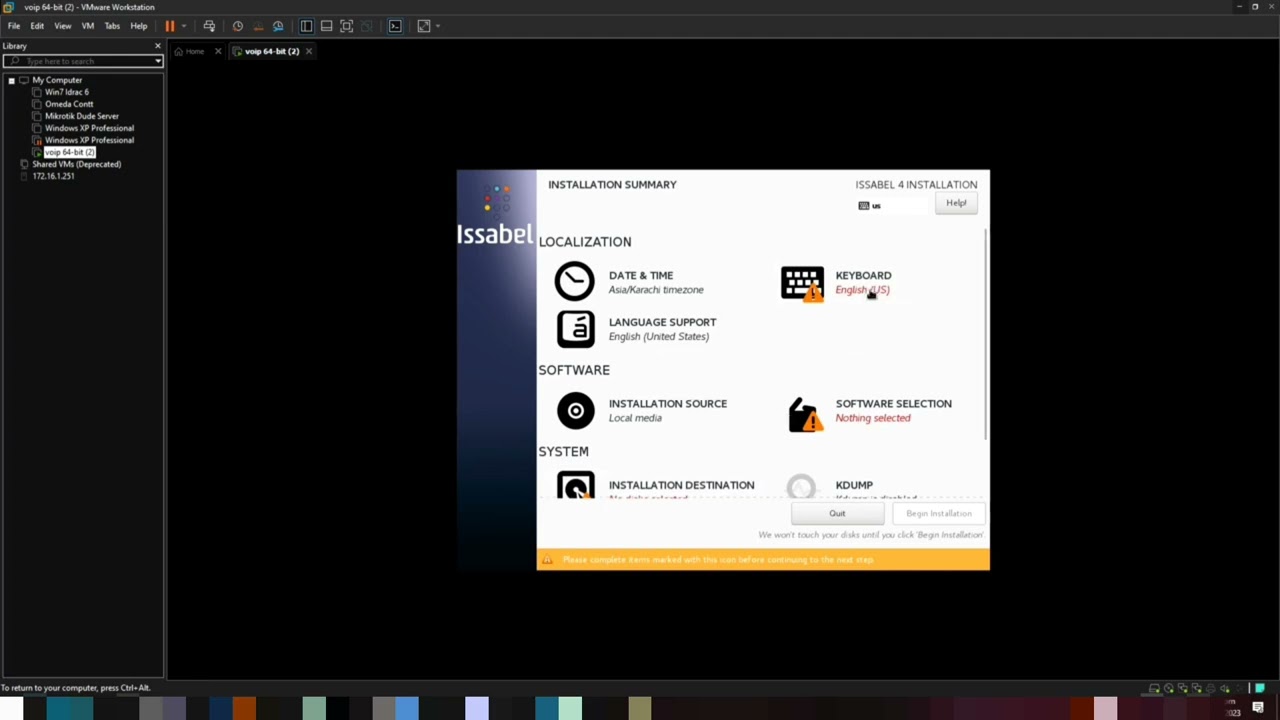This screenshot has width=1280, height=720.
Task: Click the KEYBOARD label in the installer
Action: click(863, 275)
